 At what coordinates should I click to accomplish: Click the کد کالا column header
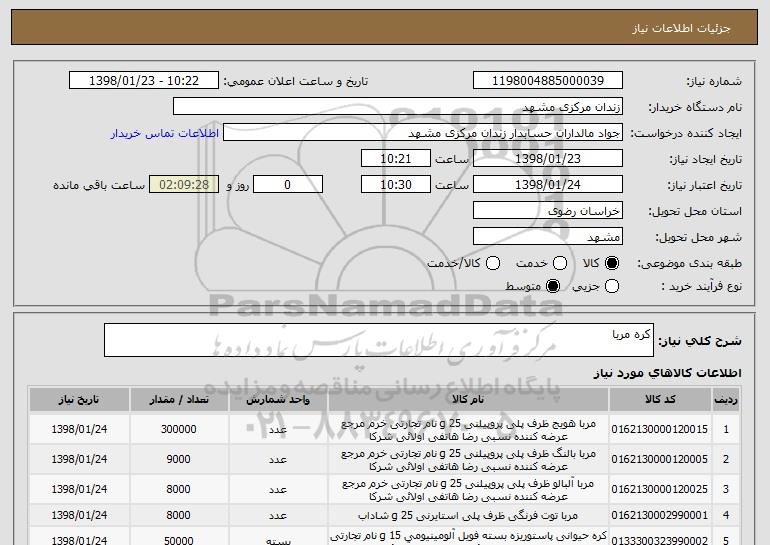pyautogui.click(x=660, y=400)
